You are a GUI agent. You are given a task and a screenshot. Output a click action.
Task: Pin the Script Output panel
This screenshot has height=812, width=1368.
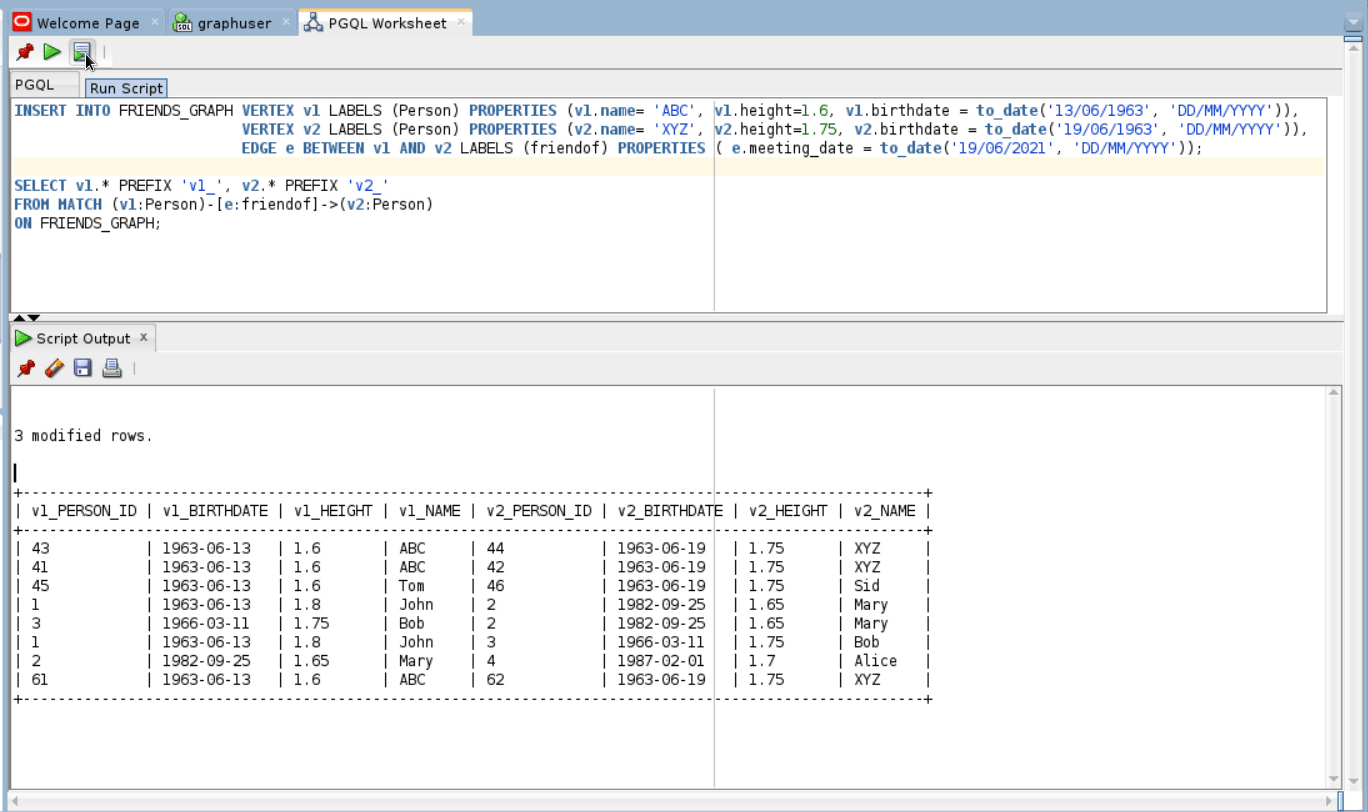[25, 369]
